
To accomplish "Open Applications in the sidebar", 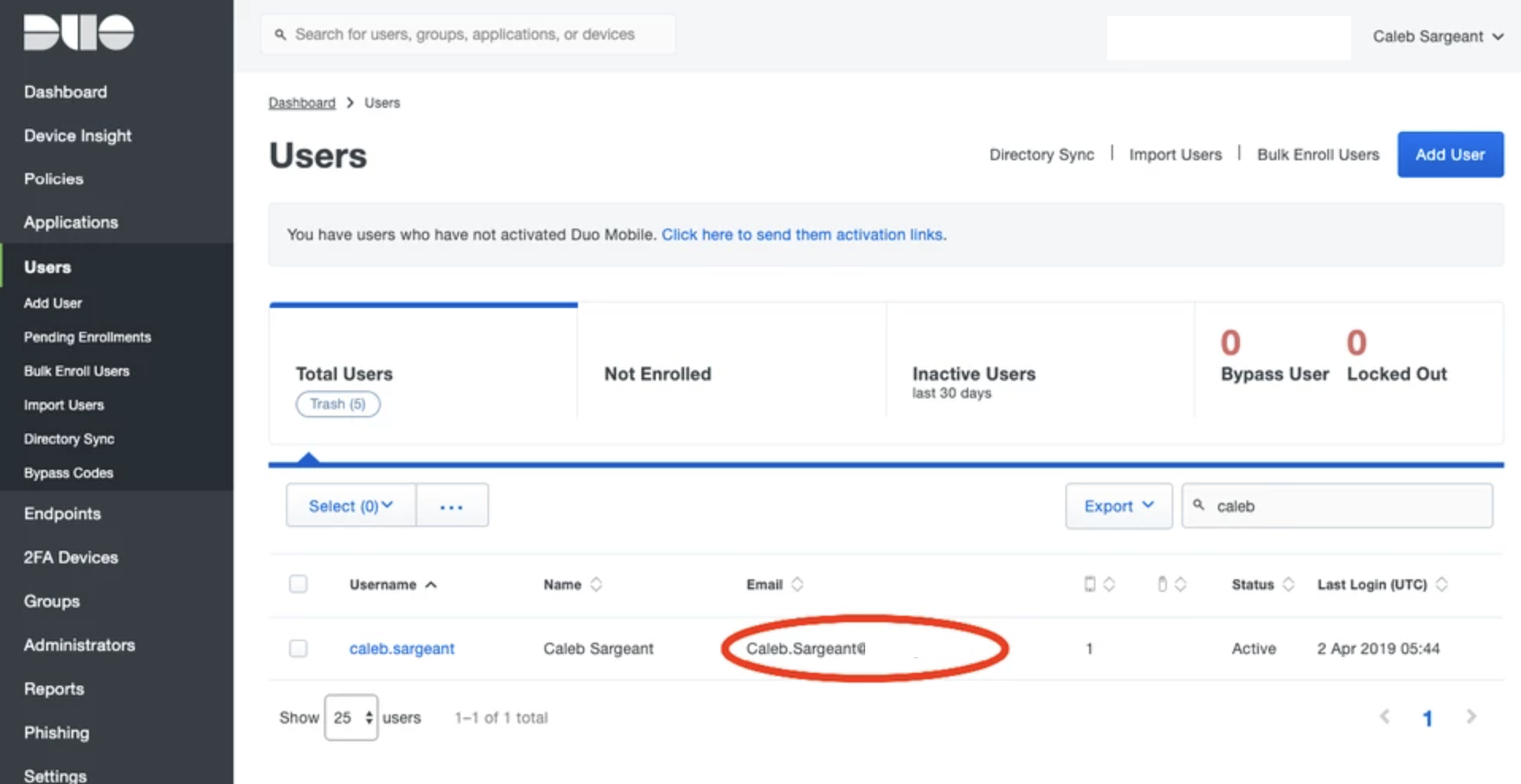I will tap(71, 223).
